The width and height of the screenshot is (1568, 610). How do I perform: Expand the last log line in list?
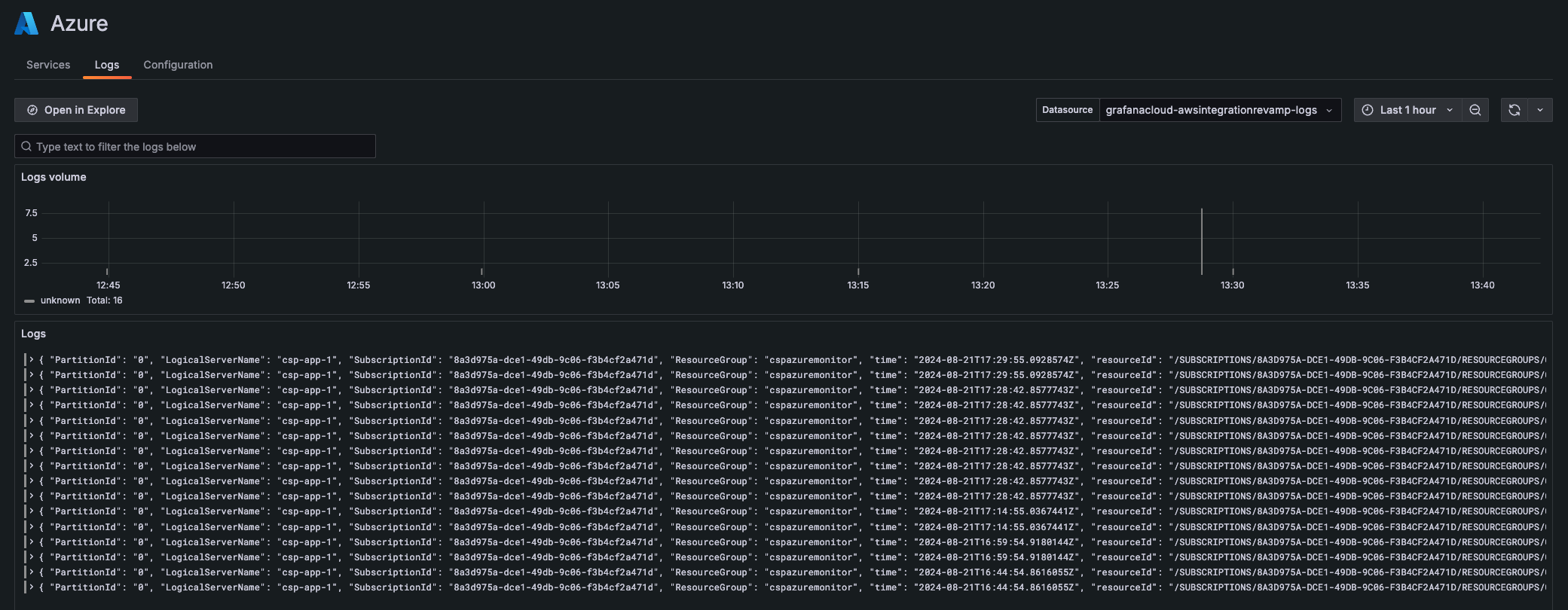(32, 587)
